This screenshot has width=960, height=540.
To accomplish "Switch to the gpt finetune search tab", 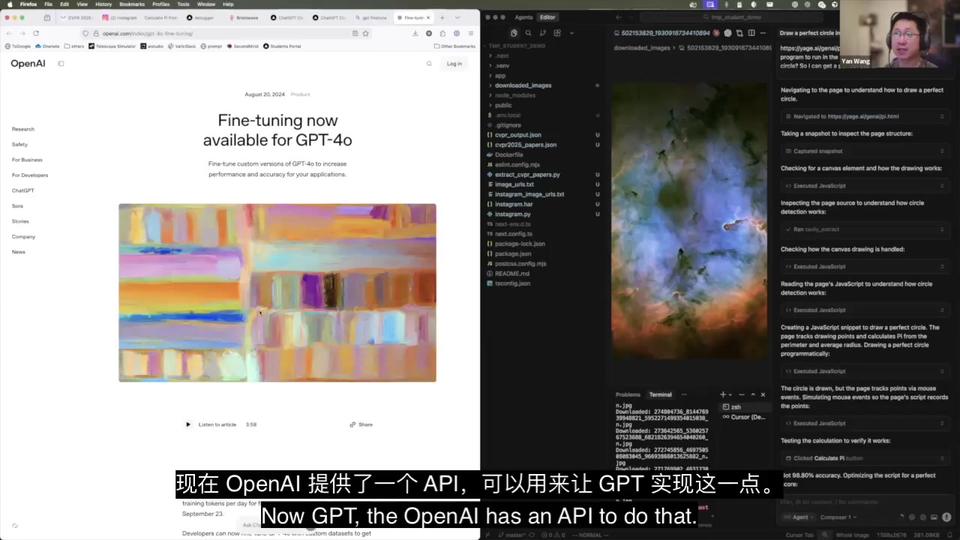I will tap(372, 18).
